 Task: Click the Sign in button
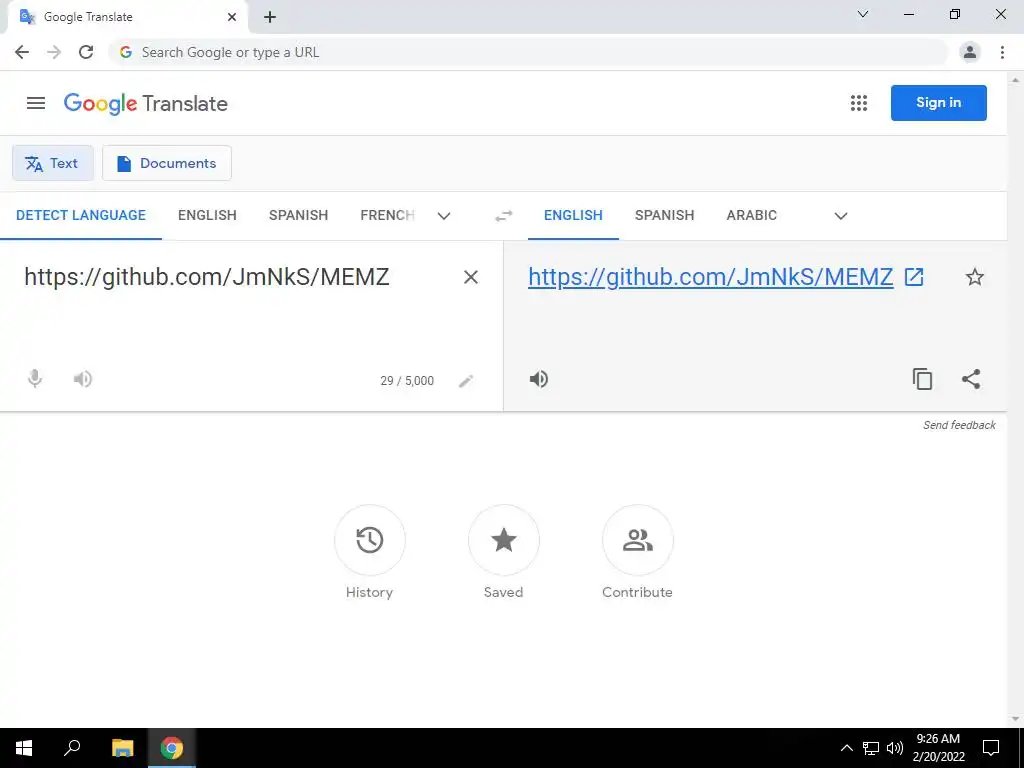coord(938,103)
